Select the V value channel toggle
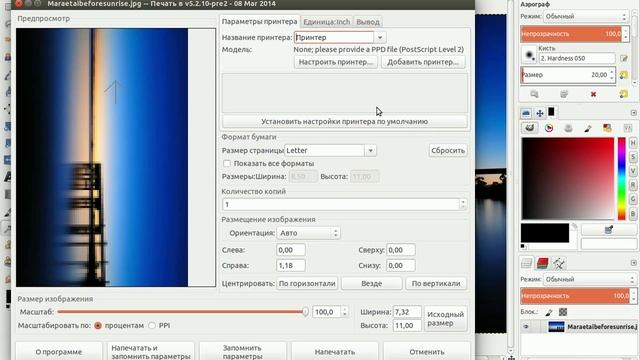640x360 pixels. [x=633, y=171]
